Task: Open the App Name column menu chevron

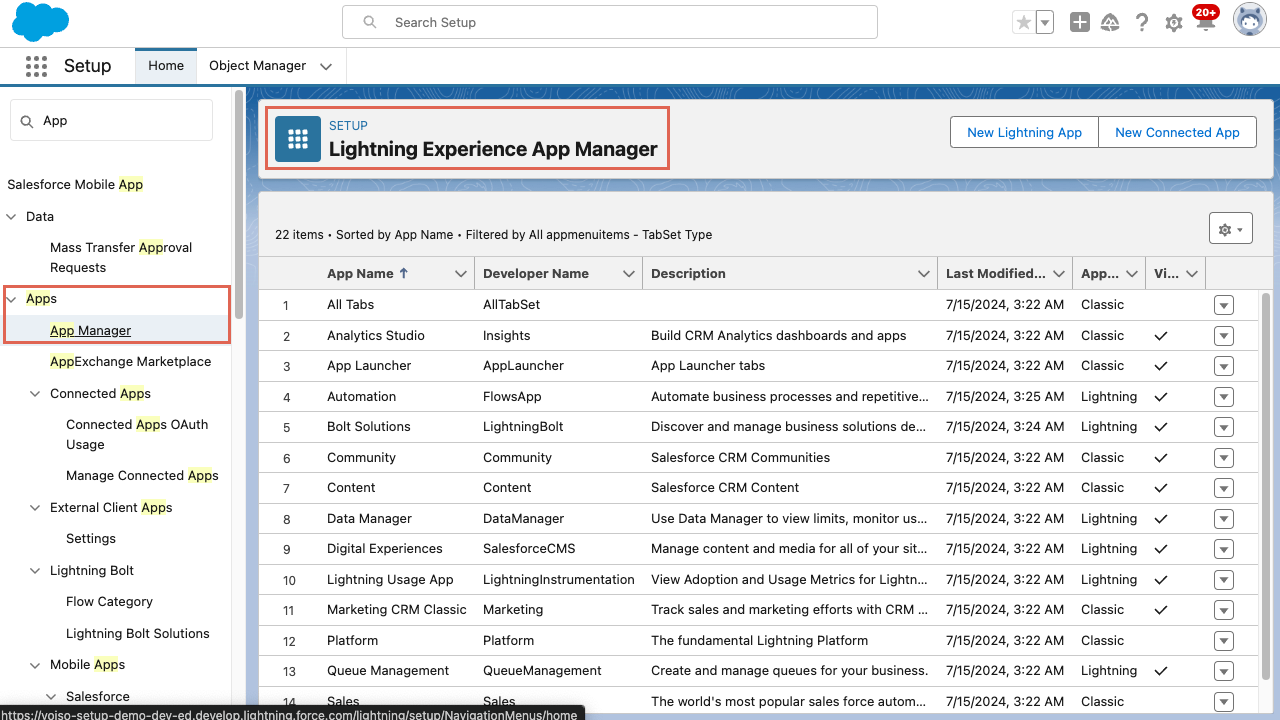Action: point(461,274)
